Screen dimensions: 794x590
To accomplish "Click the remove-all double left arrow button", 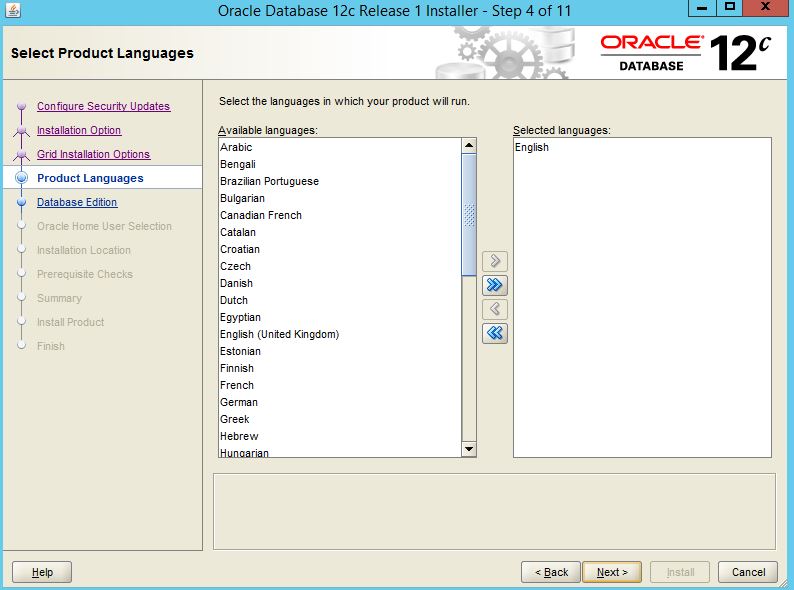I will pyautogui.click(x=495, y=333).
